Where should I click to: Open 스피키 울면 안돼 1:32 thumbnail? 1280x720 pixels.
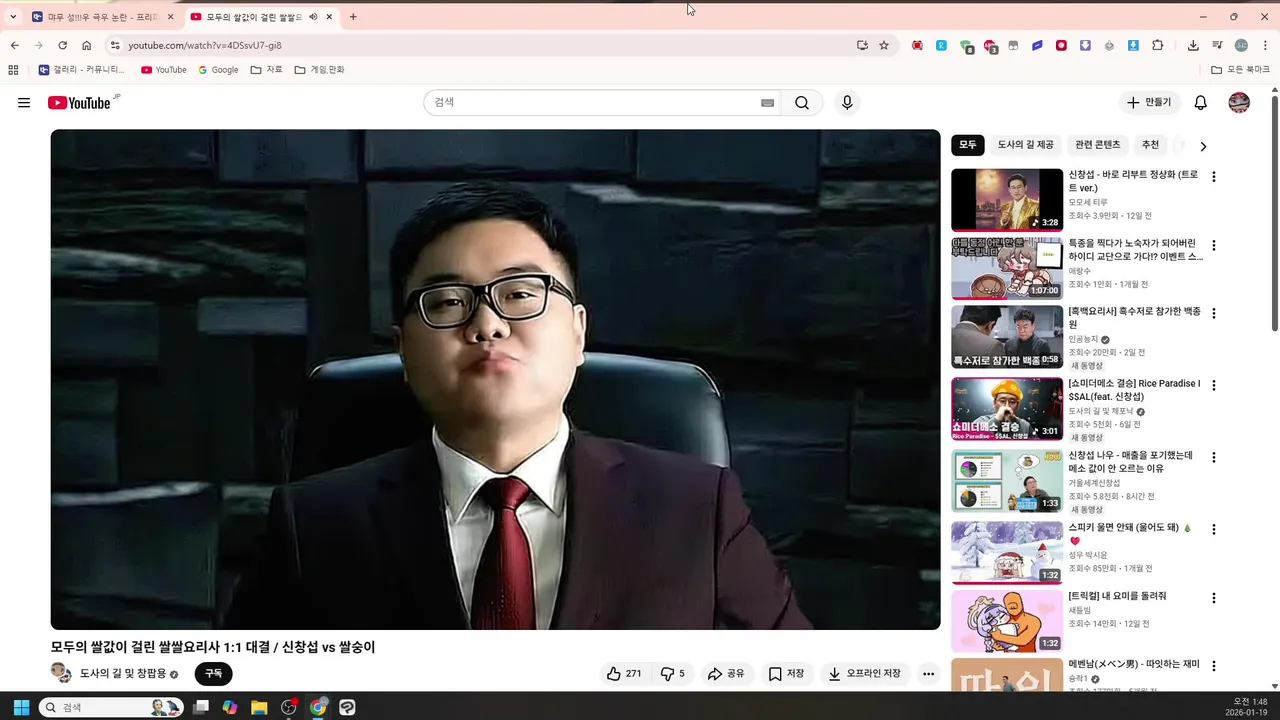click(1007, 552)
